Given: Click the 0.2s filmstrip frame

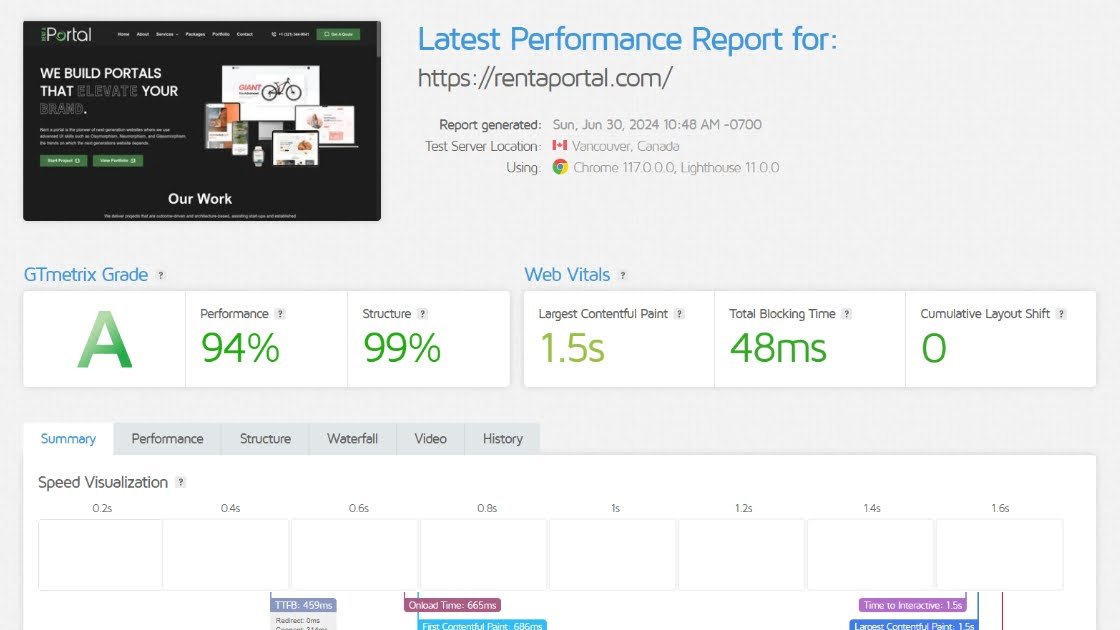Looking at the screenshot, I should (x=101, y=554).
